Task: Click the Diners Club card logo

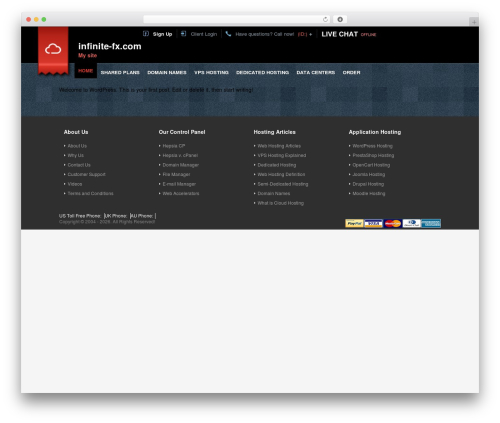Action: tap(411, 223)
